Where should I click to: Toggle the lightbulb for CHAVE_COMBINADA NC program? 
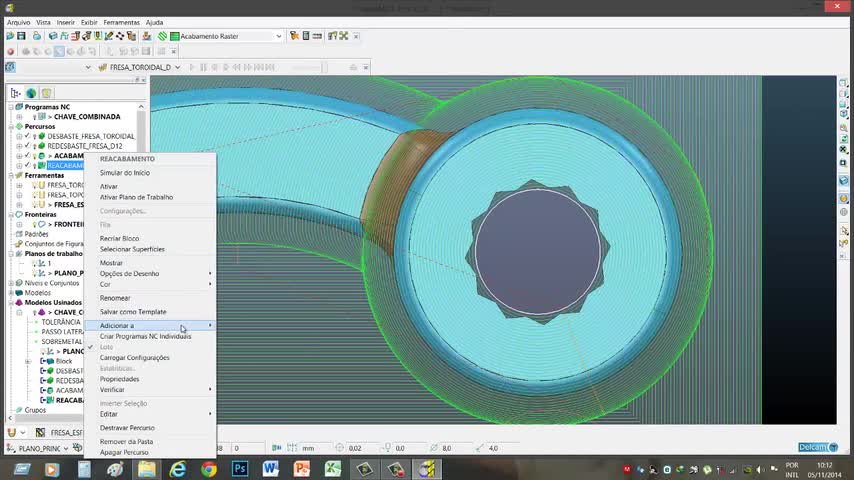coord(34,117)
